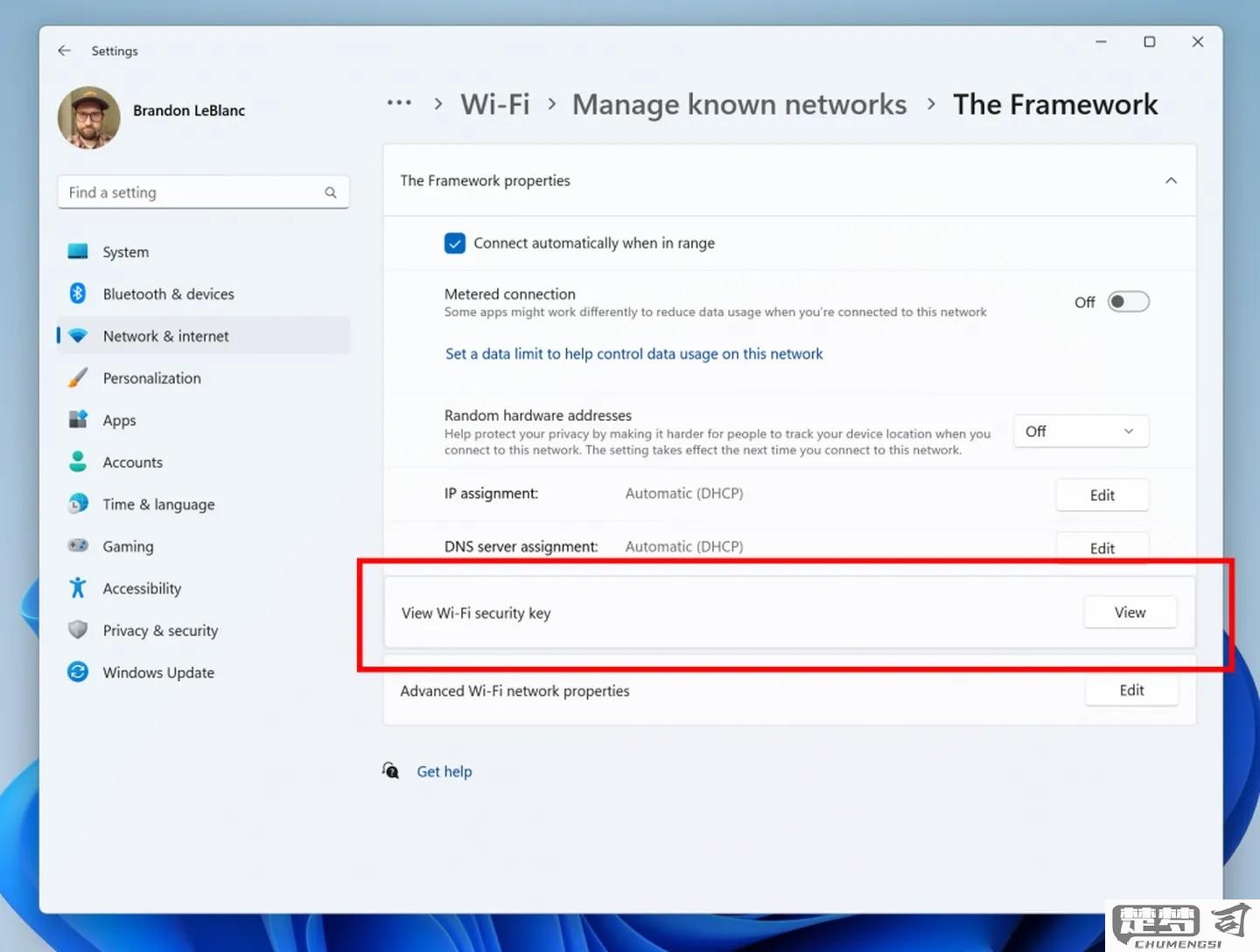Go to Network & internet section
The width and height of the screenshot is (1260, 952).
(203, 336)
